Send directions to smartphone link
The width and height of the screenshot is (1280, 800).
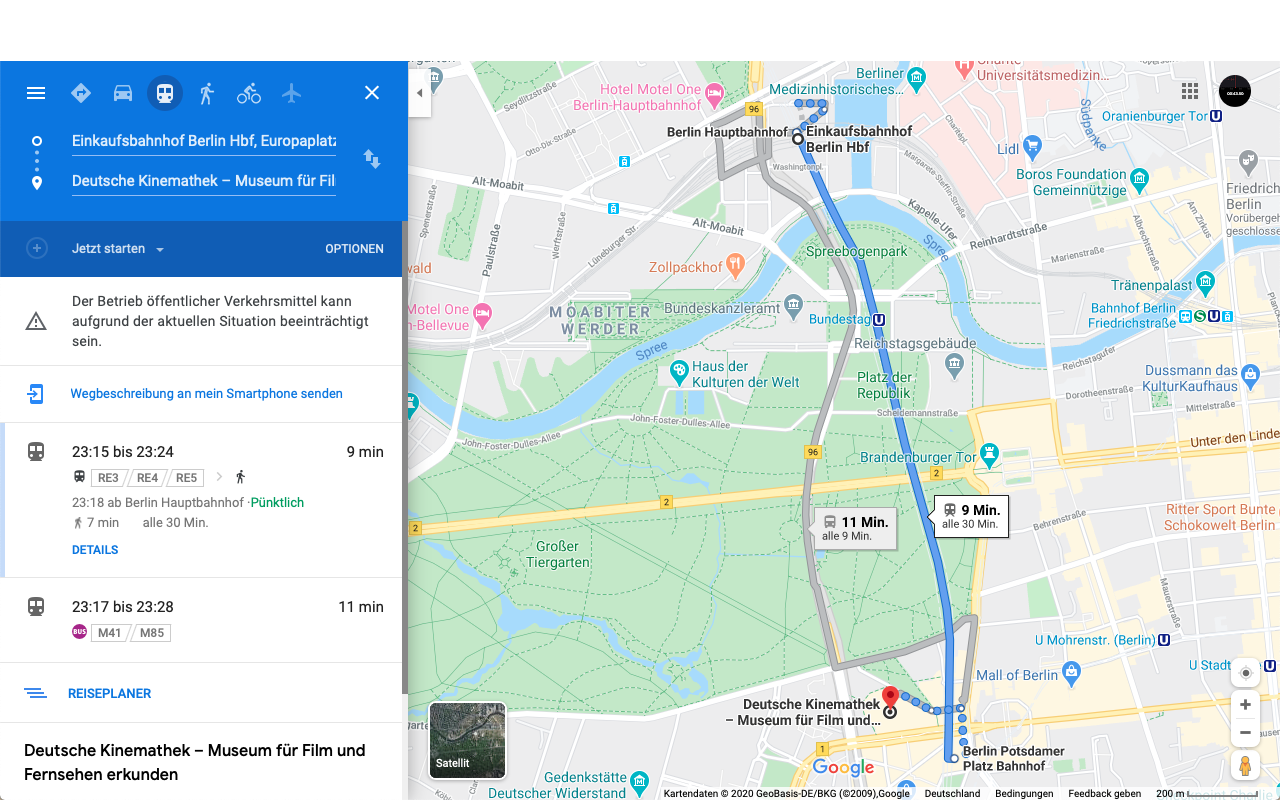point(206,394)
